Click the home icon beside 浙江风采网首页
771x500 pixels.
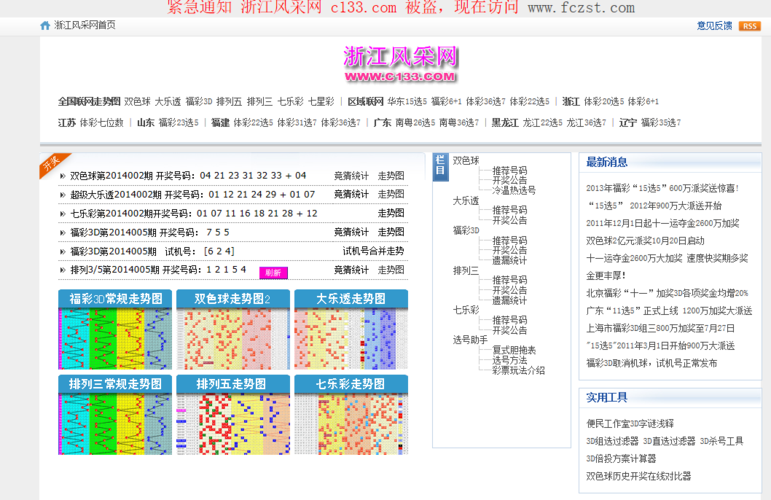(x=45, y=26)
